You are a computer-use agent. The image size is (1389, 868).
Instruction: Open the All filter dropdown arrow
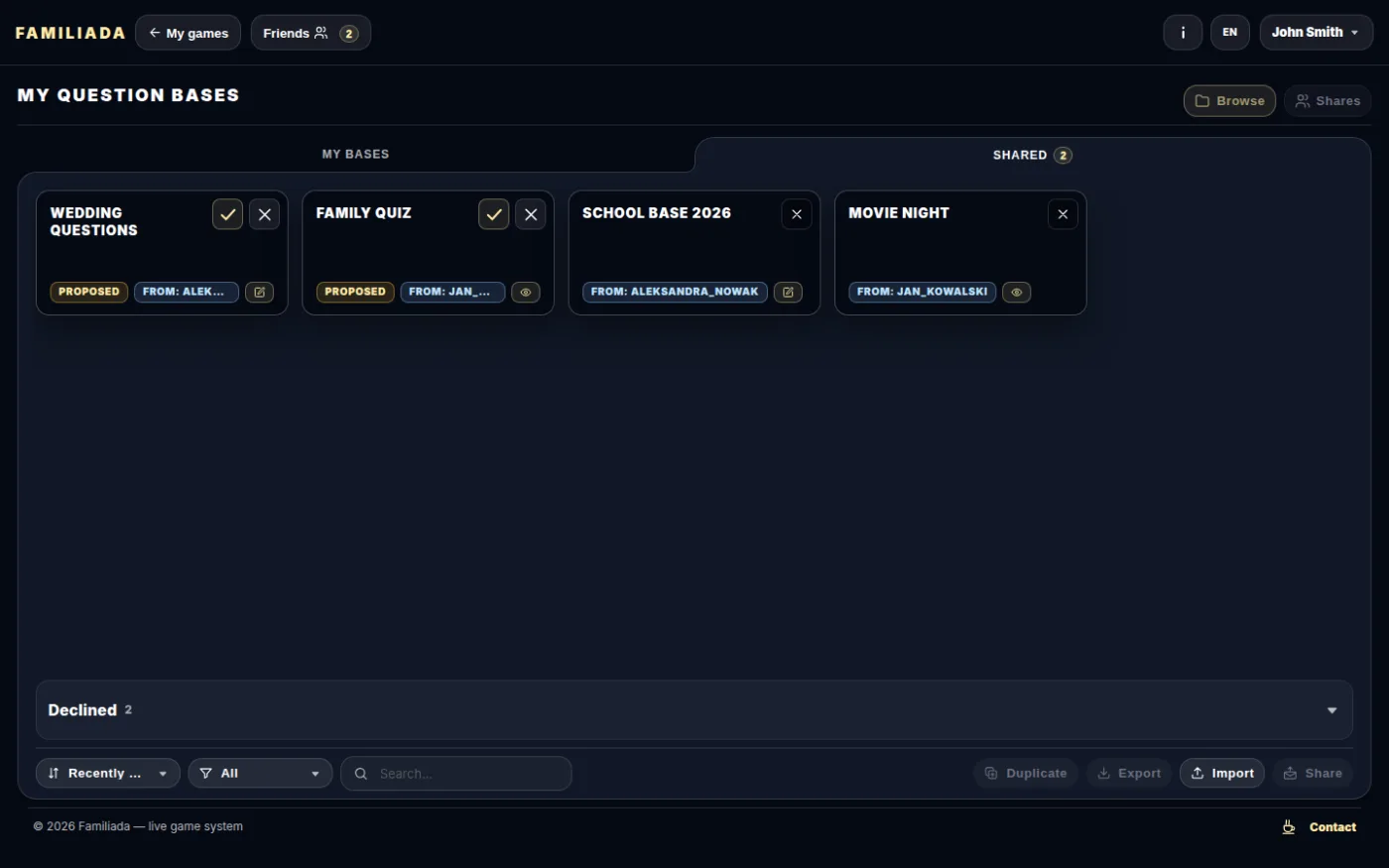316,774
